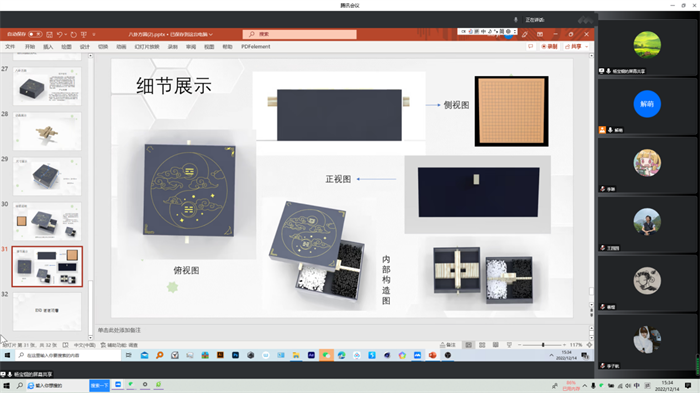The width and height of the screenshot is (700, 393).
Task: Open the 文件 (File) menu
Action: [10, 46]
